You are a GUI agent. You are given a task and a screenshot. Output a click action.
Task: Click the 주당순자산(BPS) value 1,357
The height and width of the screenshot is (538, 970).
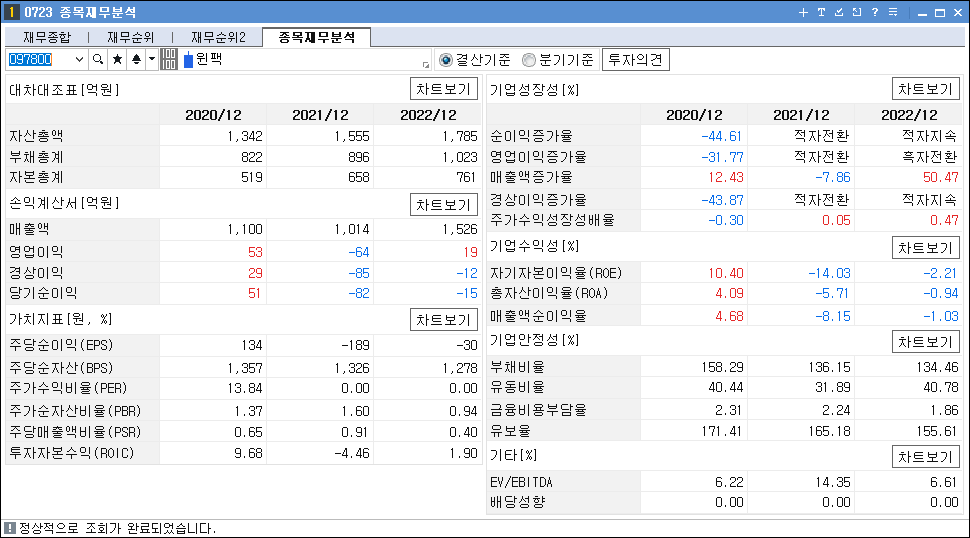click(245, 369)
